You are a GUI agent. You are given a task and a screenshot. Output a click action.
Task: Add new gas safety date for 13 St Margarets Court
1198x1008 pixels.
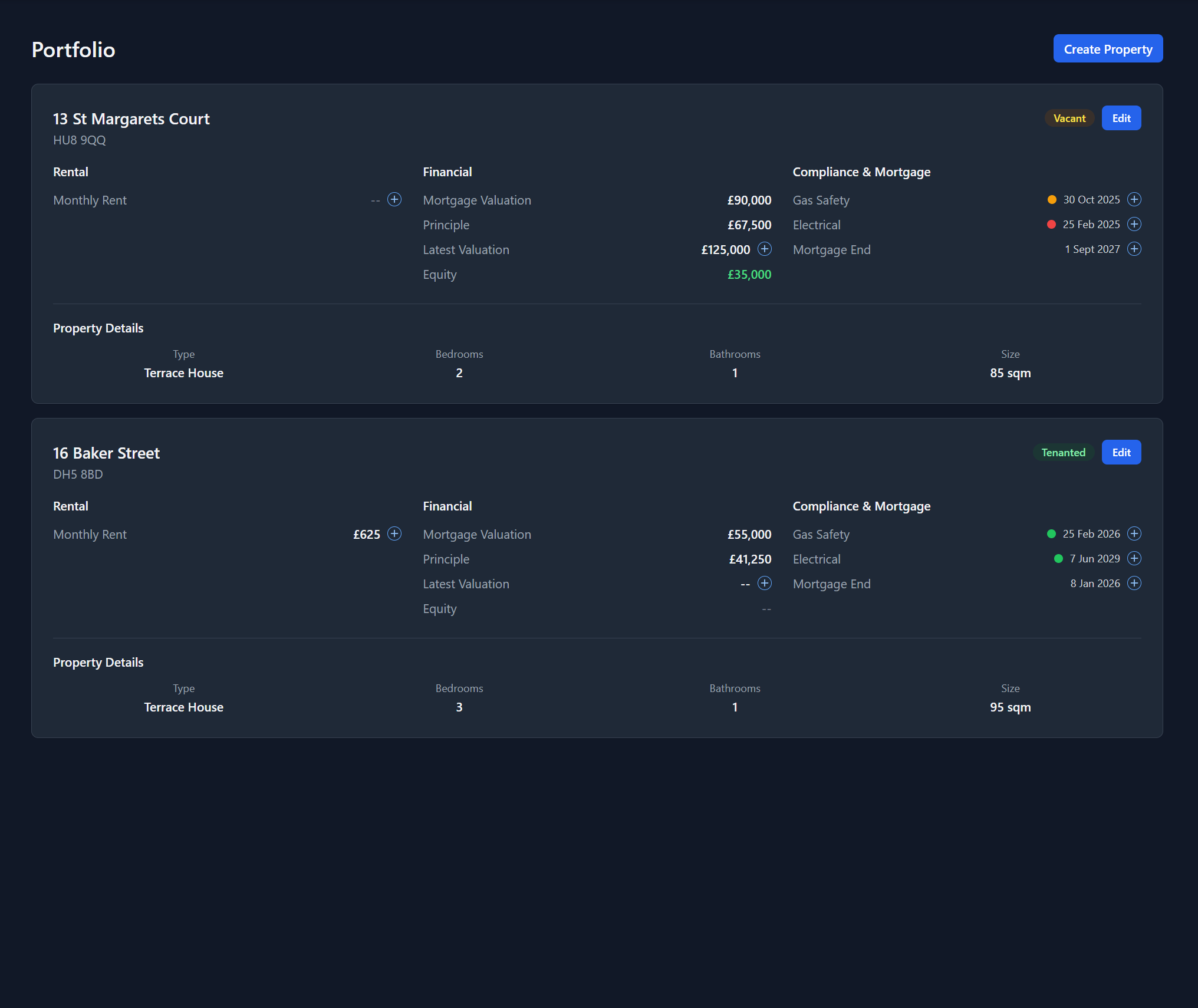(1134, 199)
